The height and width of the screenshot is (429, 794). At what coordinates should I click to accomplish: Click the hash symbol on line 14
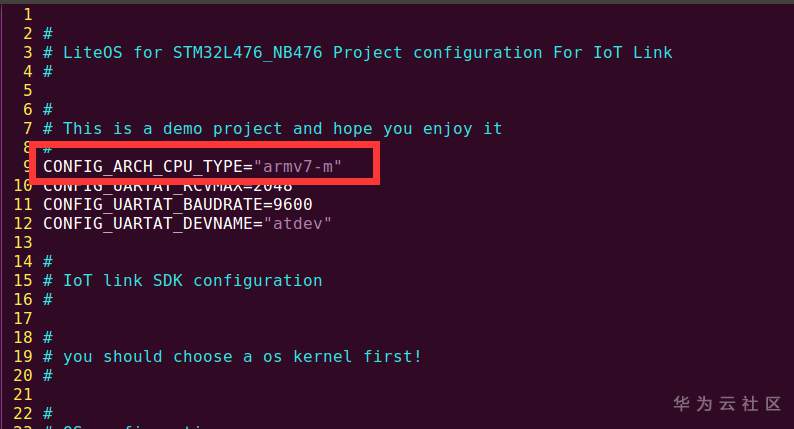click(x=48, y=261)
